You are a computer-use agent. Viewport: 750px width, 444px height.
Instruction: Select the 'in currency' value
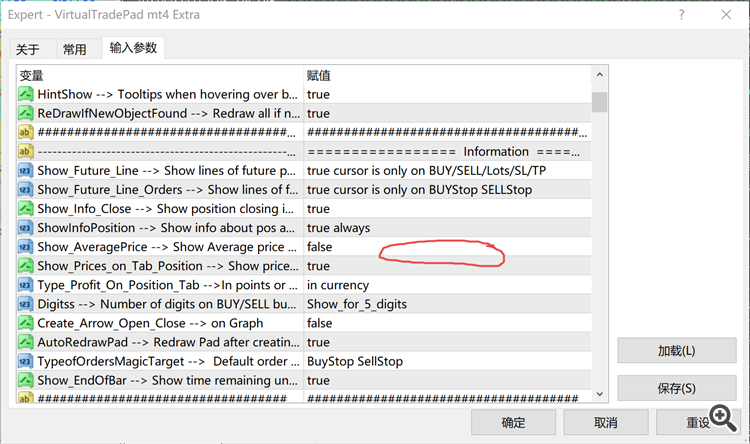(338, 285)
